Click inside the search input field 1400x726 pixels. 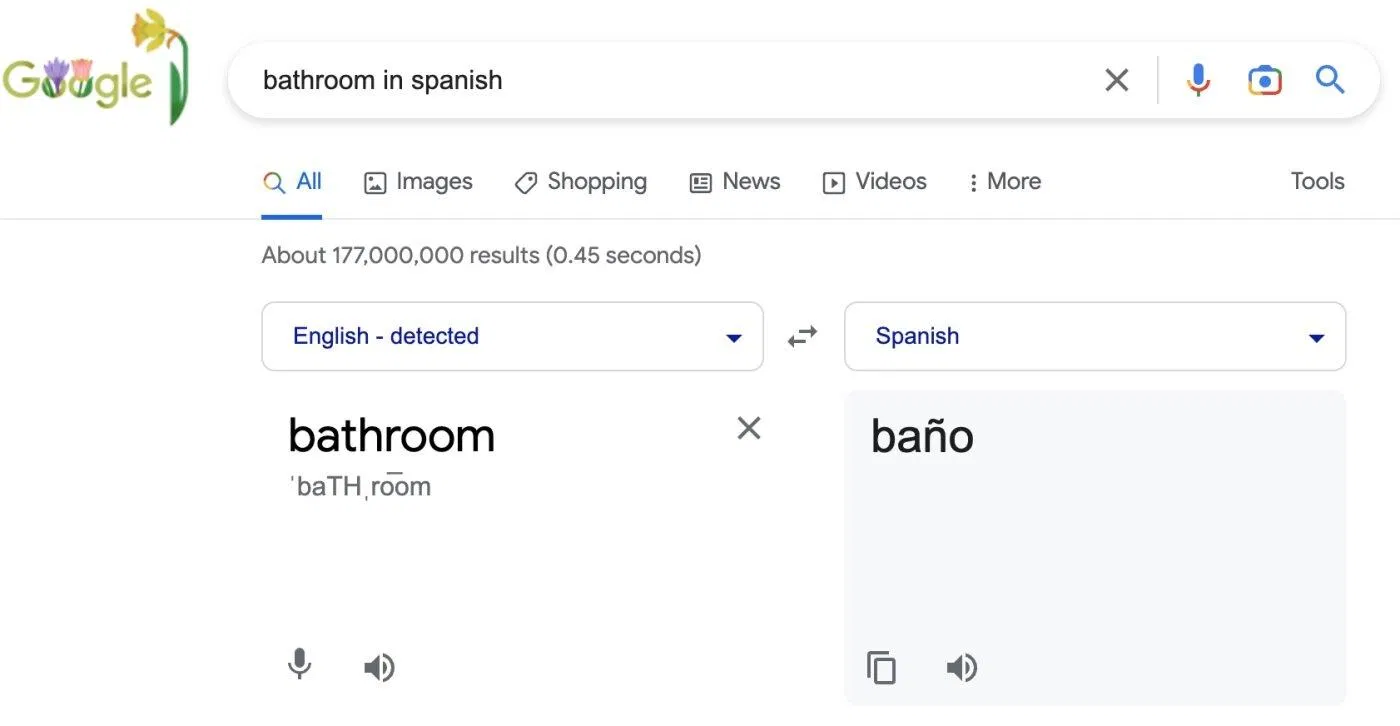600,79
